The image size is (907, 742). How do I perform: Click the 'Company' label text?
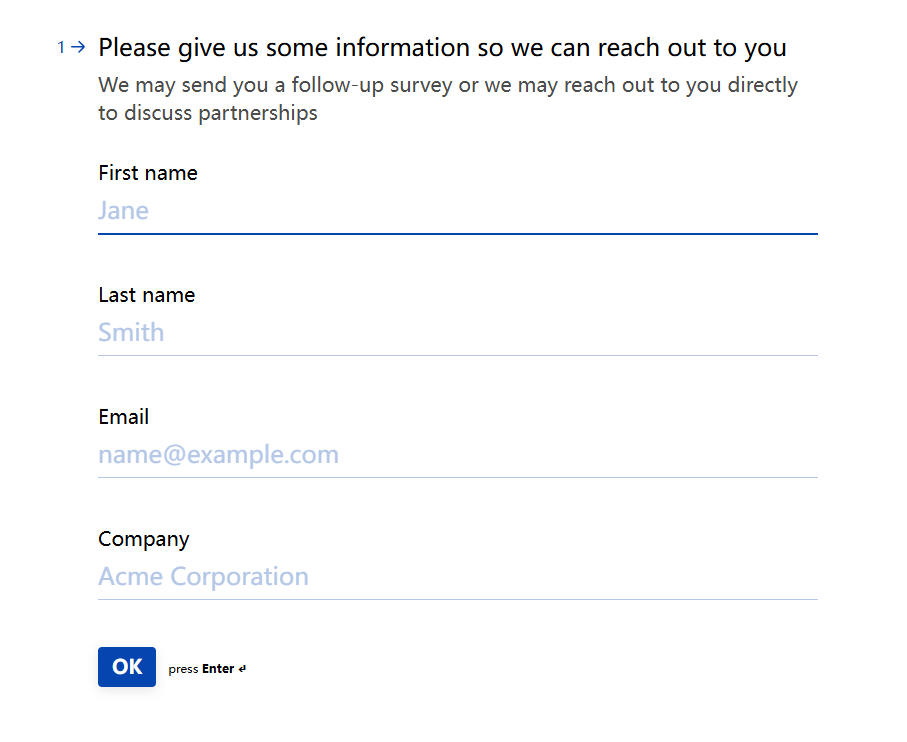[x=144, y=539]
